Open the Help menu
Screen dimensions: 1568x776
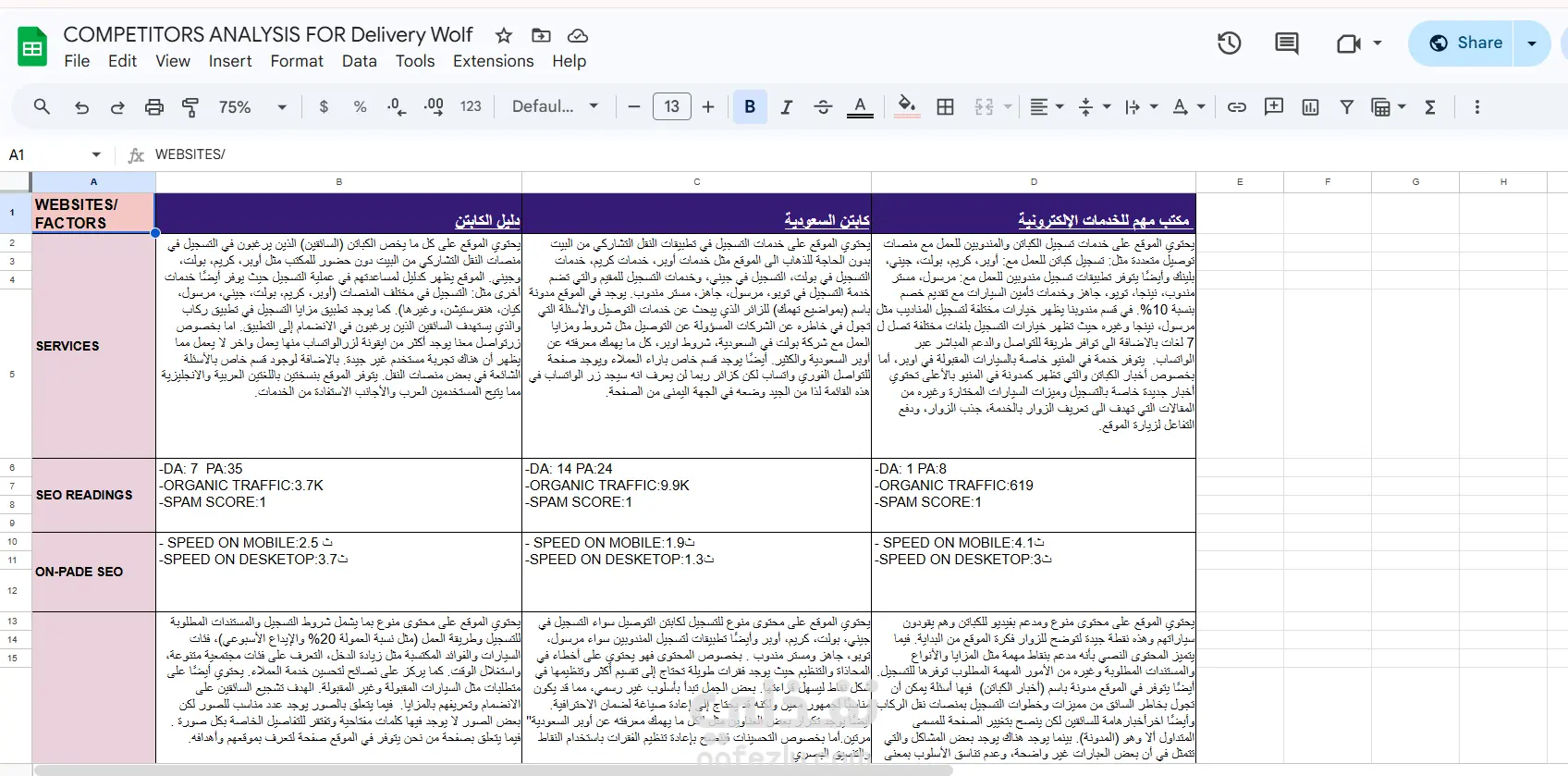(570, 61)
